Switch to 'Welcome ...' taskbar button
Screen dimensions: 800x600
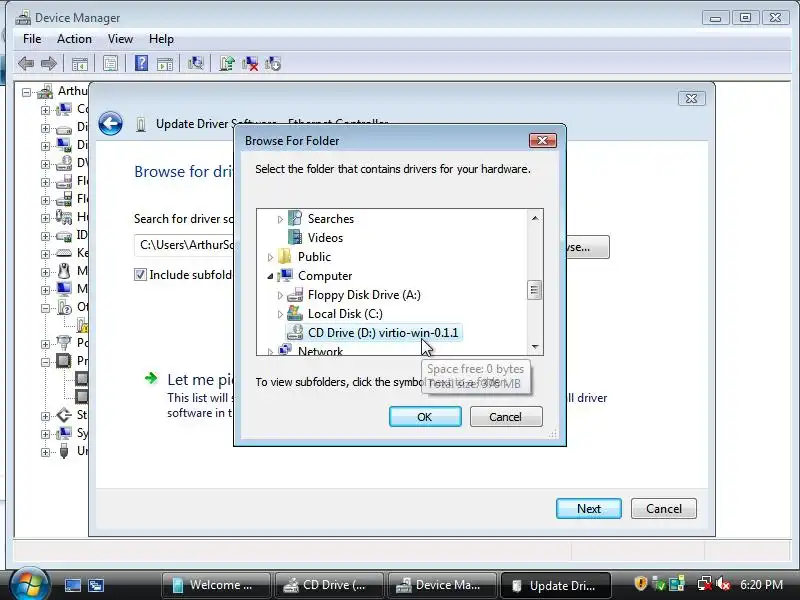click(x=216, y=585)
